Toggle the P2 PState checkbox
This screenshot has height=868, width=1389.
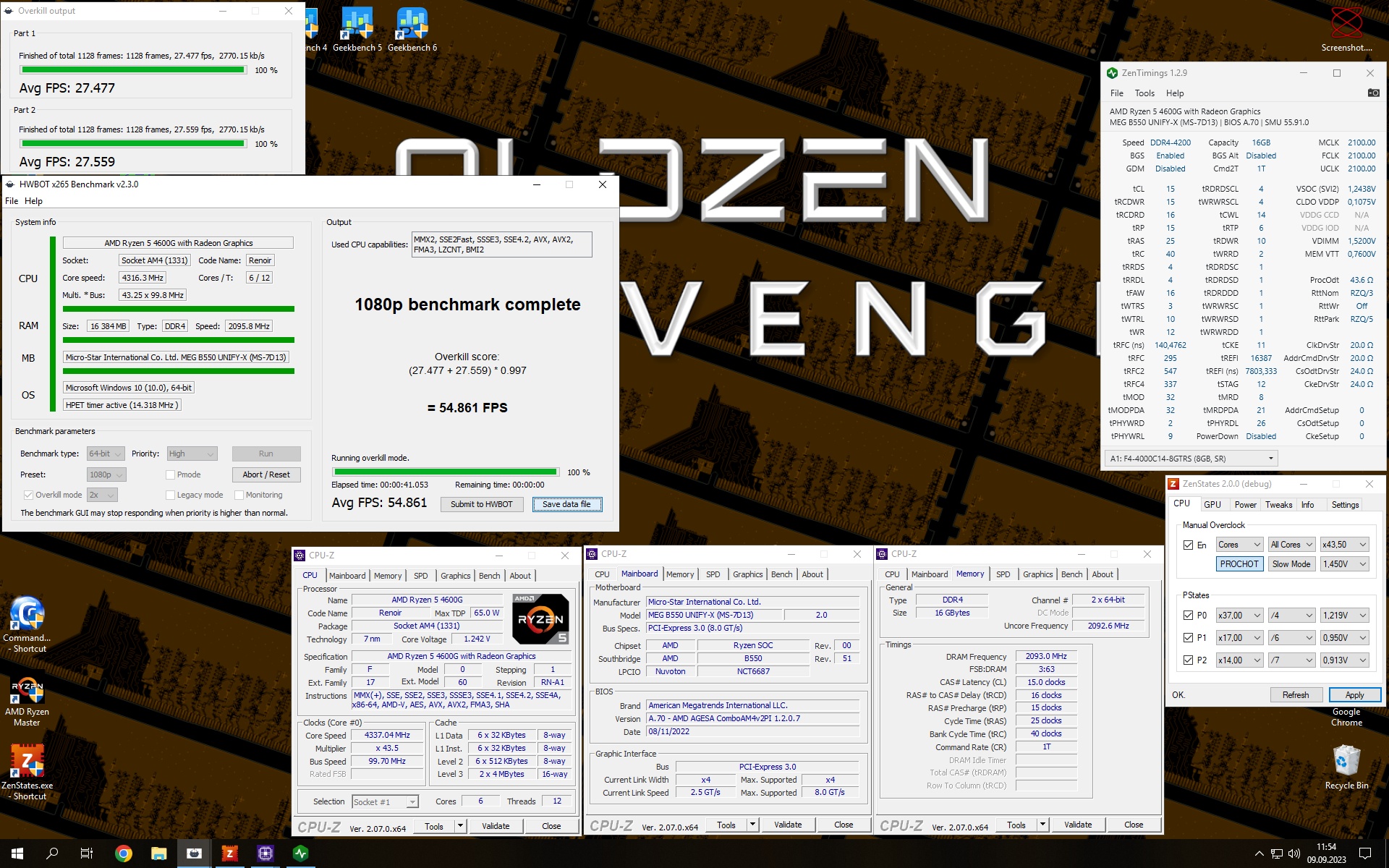[x=1188, y=660]
